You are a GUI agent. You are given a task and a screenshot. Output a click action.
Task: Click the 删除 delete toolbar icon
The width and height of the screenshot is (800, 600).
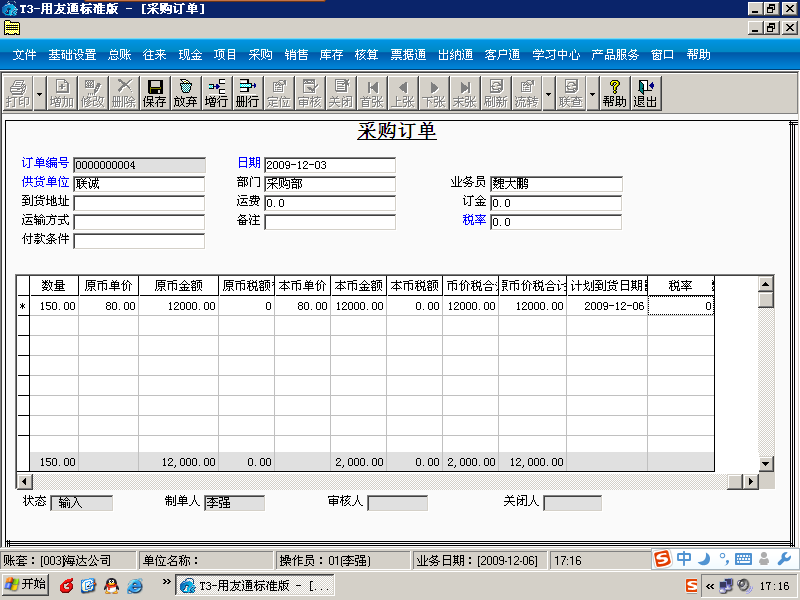pyautogui.click(x=123, y=93)
